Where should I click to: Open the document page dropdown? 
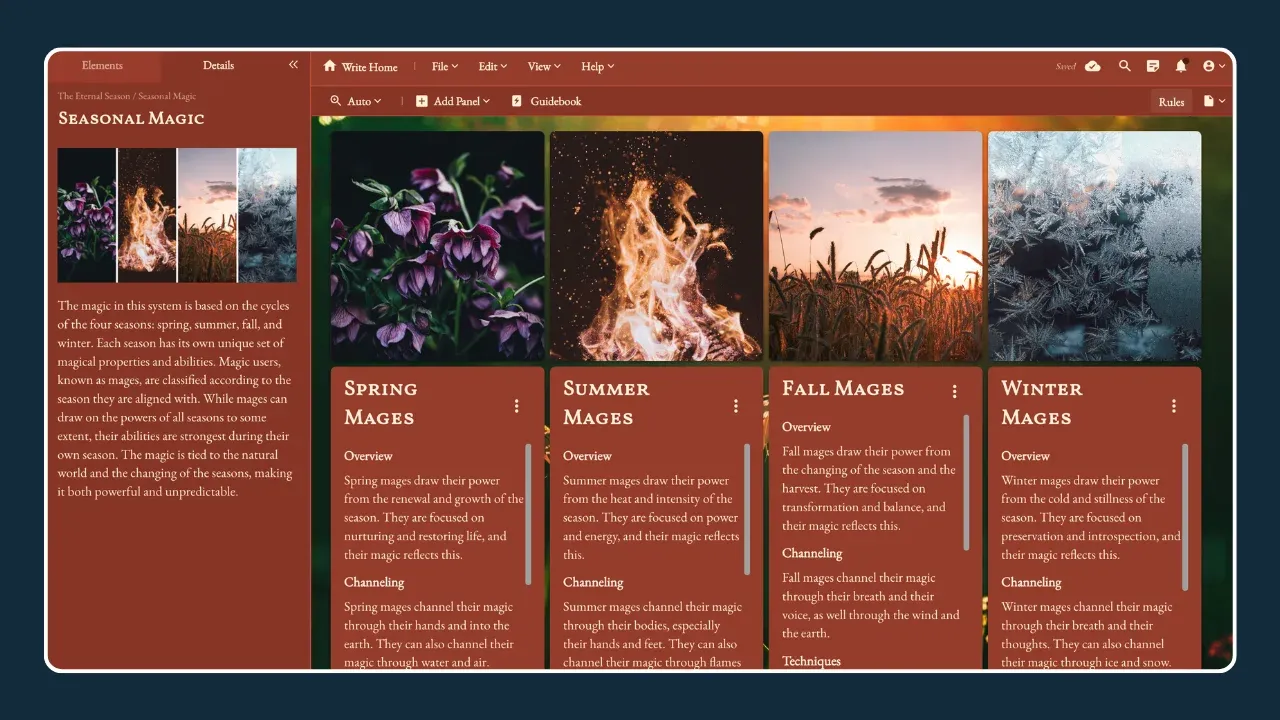[1214, 101]
